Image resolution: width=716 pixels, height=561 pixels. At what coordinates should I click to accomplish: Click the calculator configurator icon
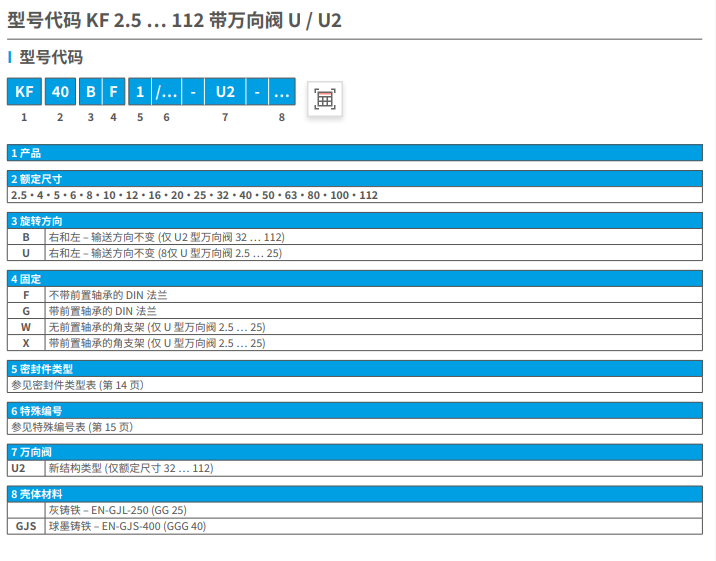click(325, 98)
